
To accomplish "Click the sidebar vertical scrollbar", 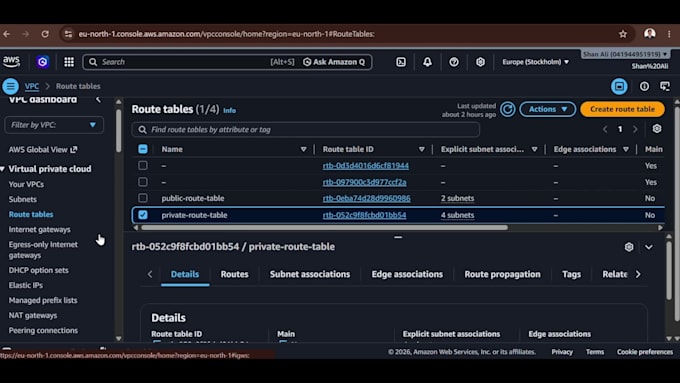I will pos(118,130).
